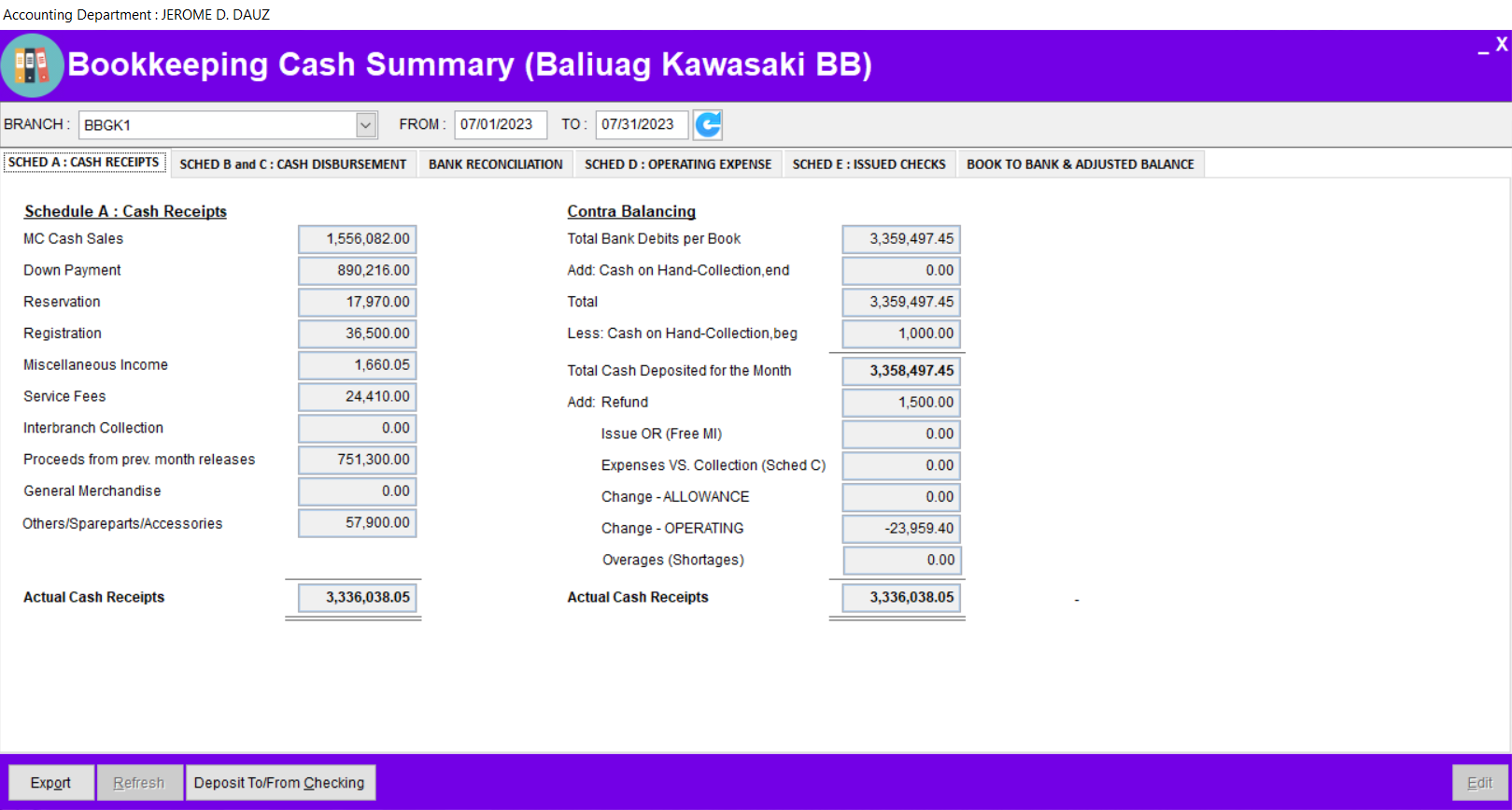This screenshot has height=810, width=1512.
Task: Click Schedule A Actual Cash Receipts total field
Action: [358, 598]
